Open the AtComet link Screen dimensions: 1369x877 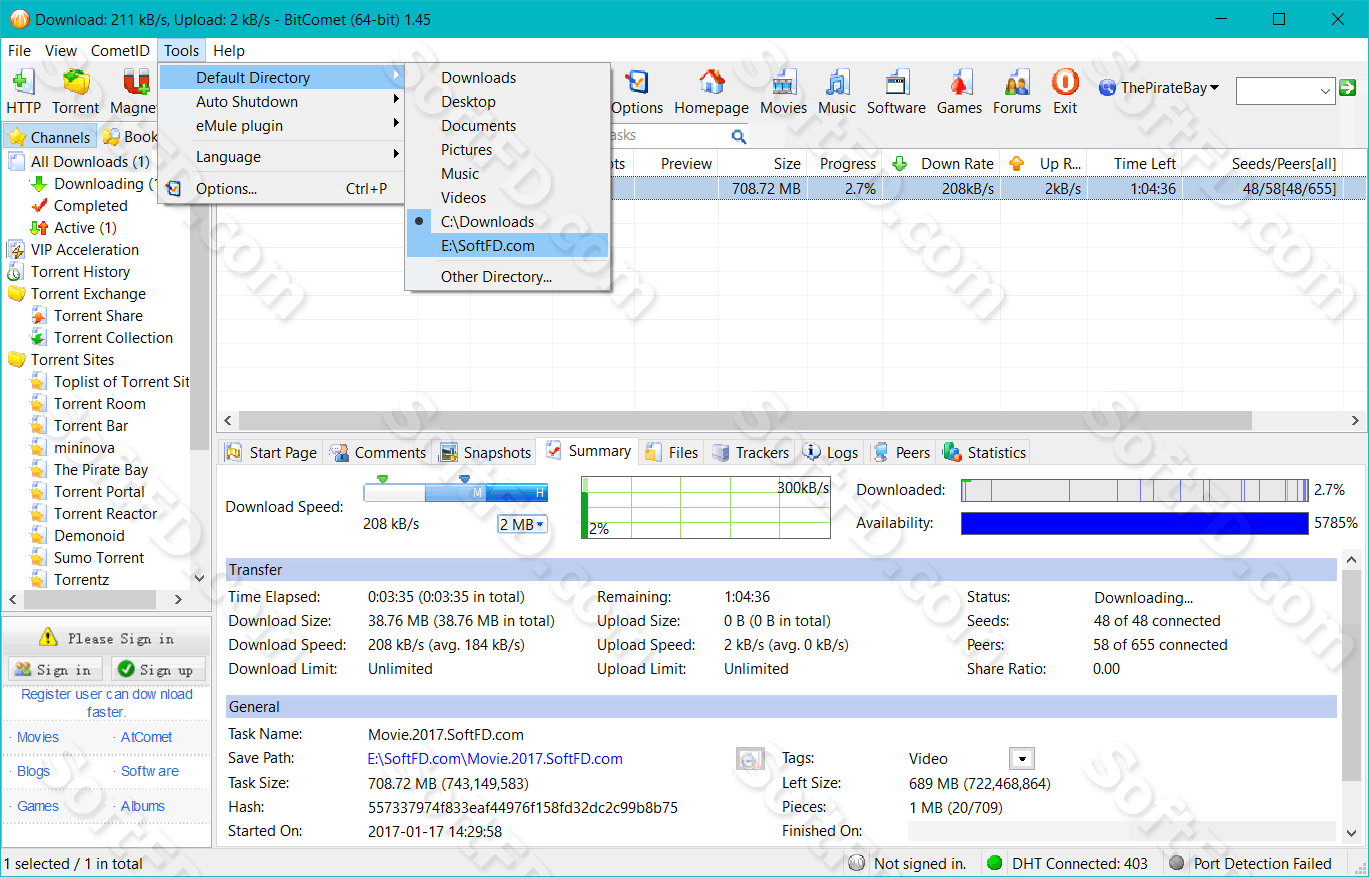[x=146, y=737]
